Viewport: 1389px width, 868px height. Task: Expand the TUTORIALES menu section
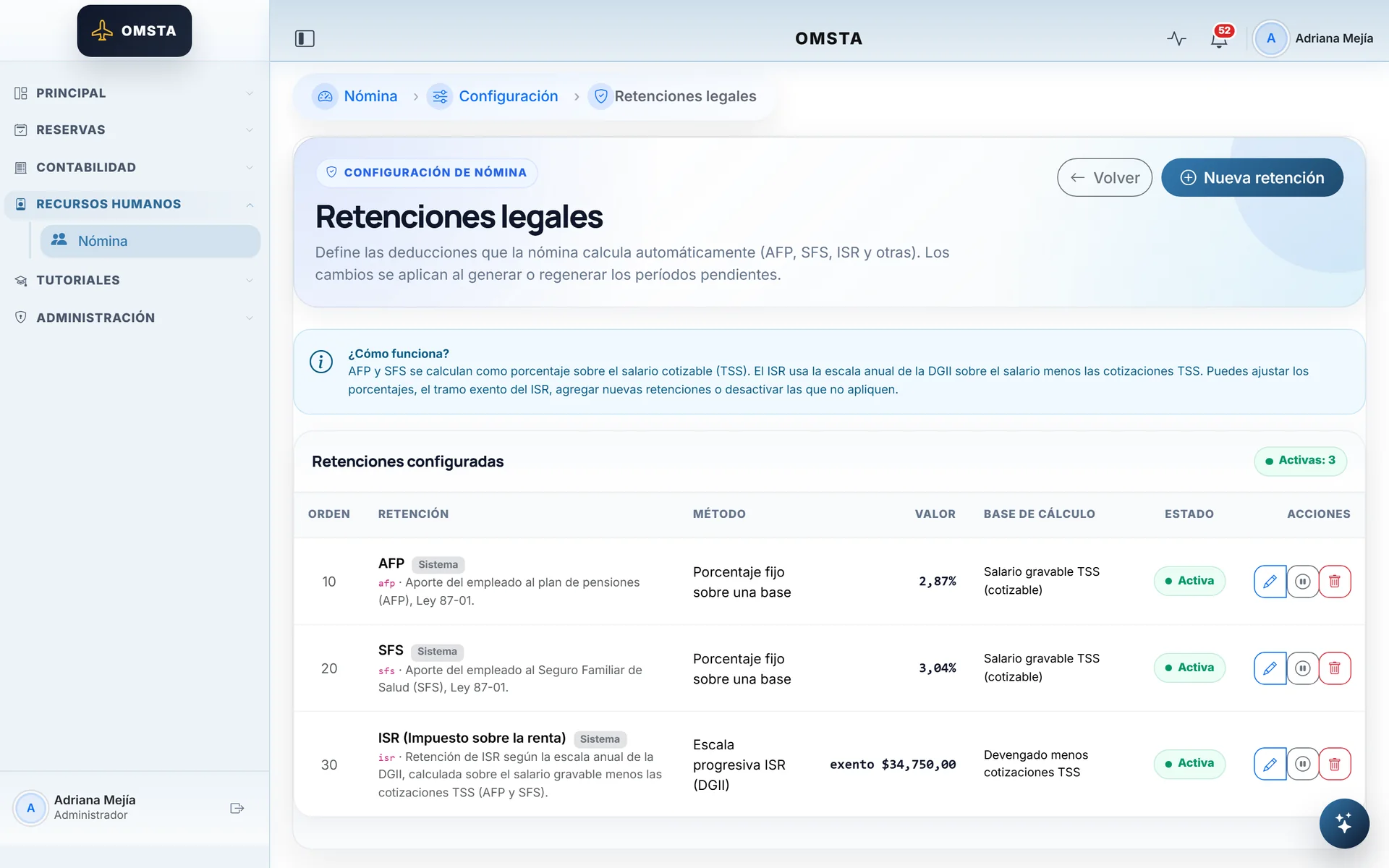(x=135, y=281)
